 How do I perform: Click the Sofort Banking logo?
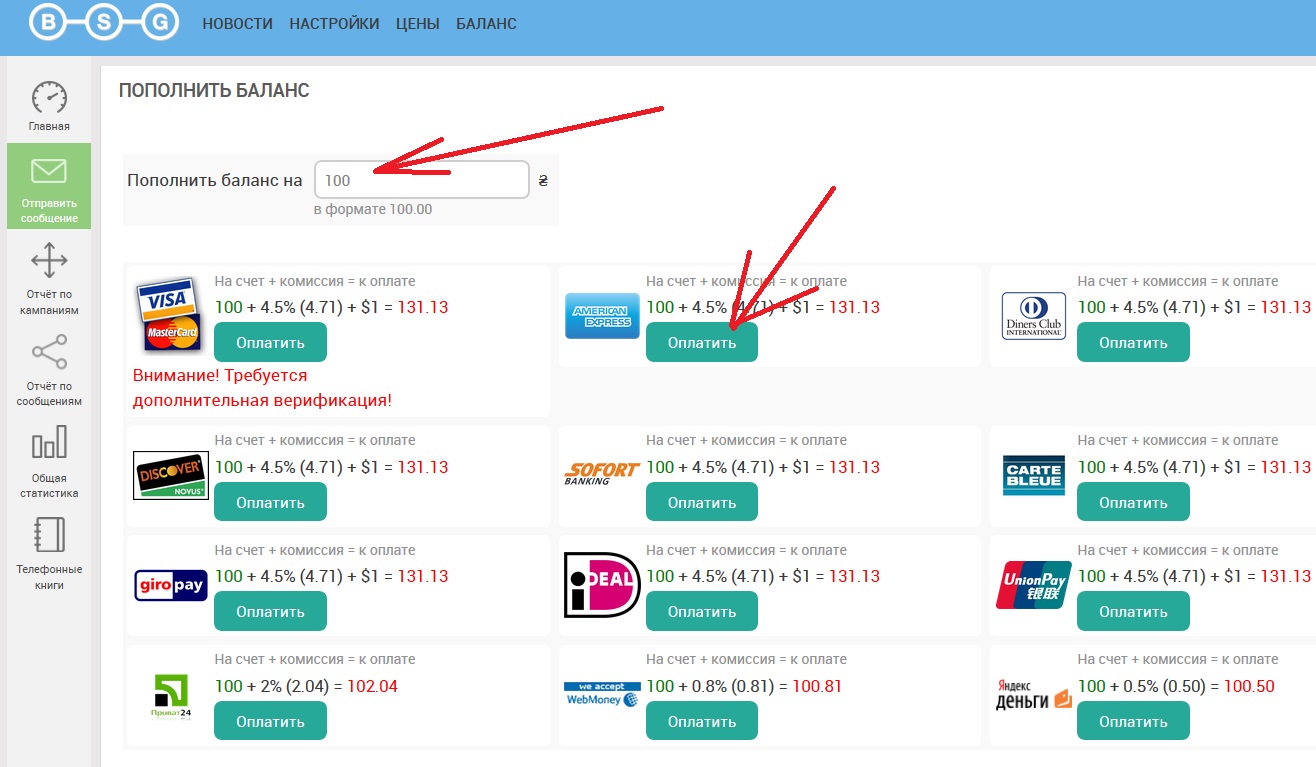tap(602, 474)
